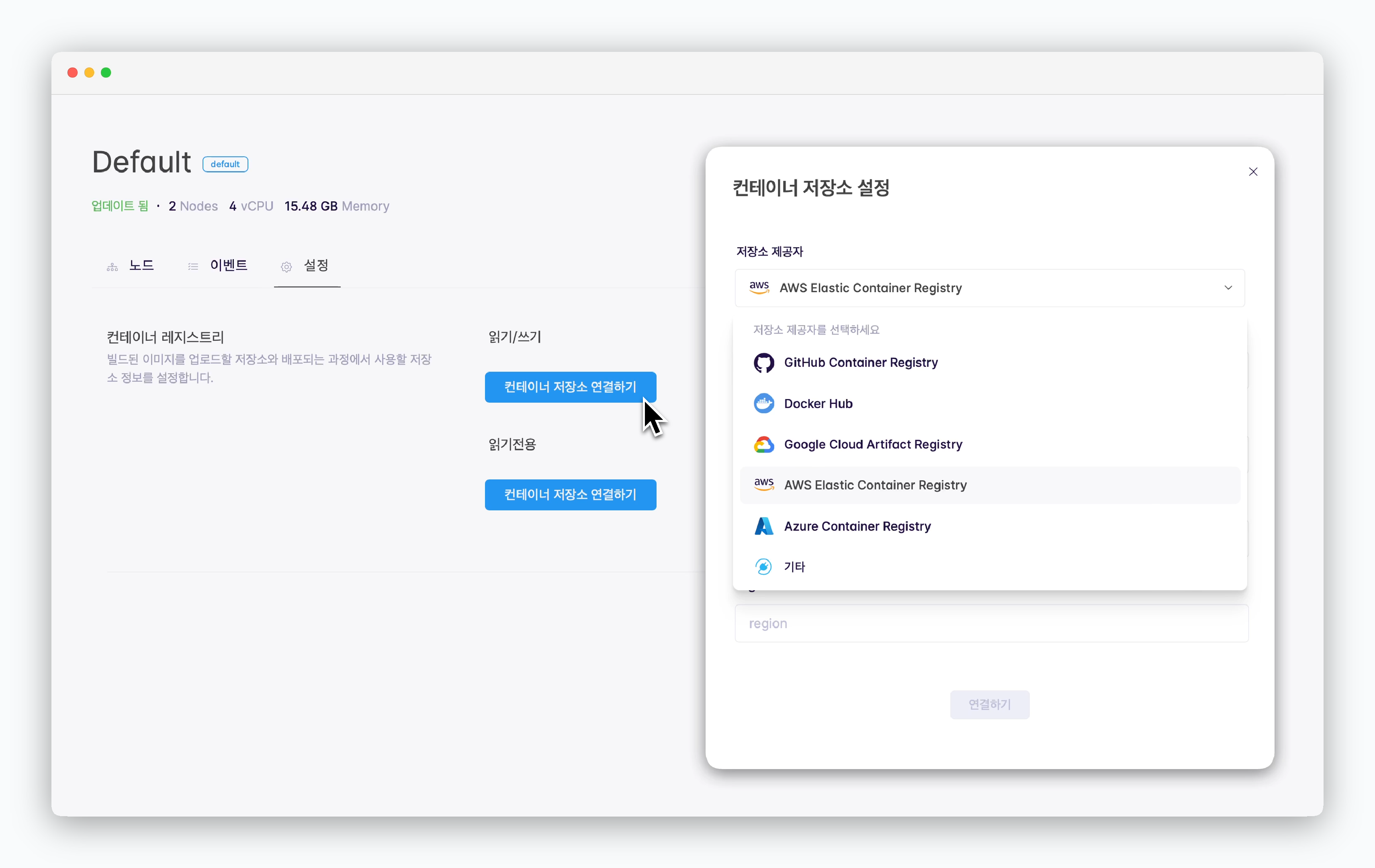Click the Azure logo icon
Screen dimensions: 1375x868
coord(763,526)
